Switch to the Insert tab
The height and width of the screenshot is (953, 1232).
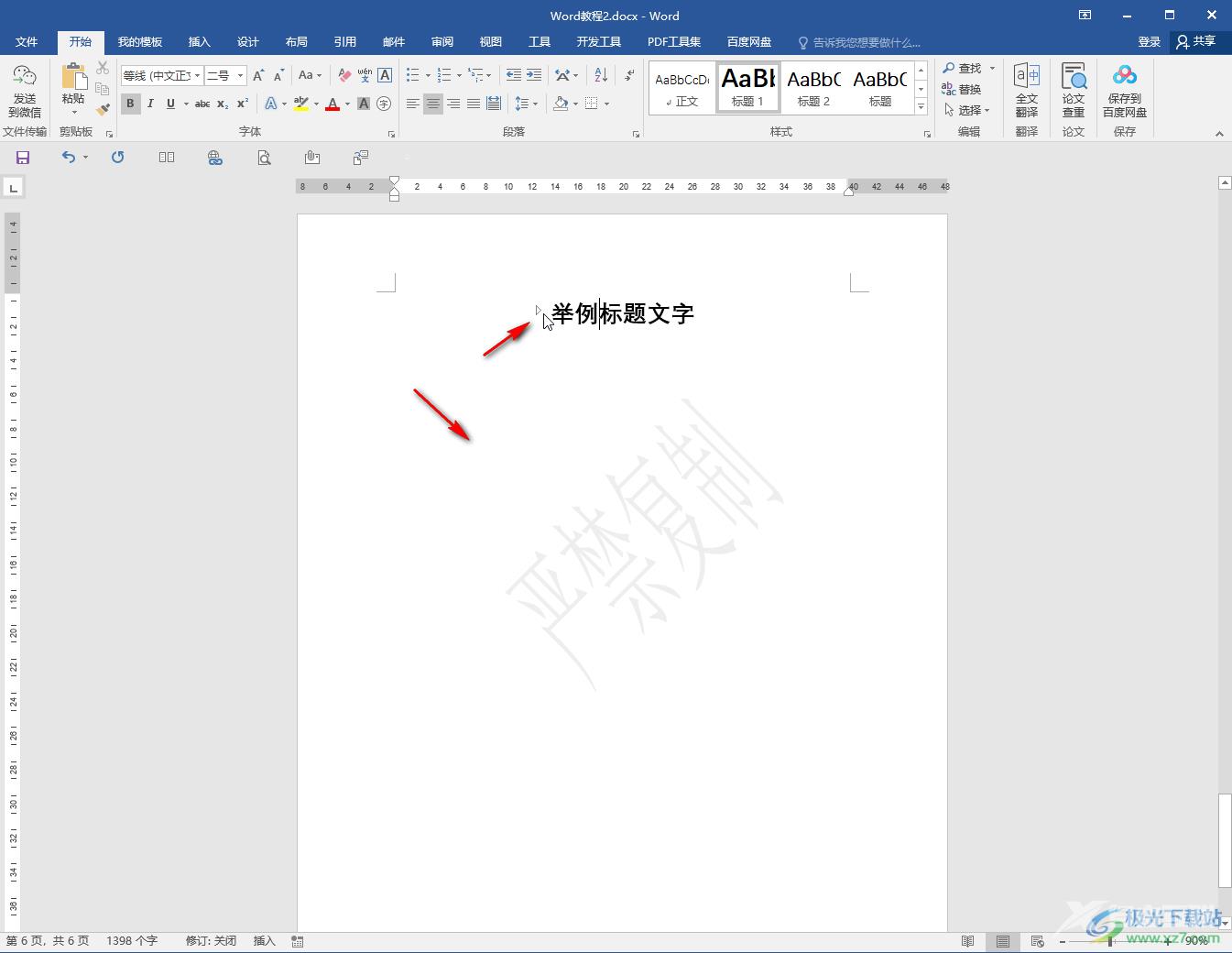click(199, 42)
